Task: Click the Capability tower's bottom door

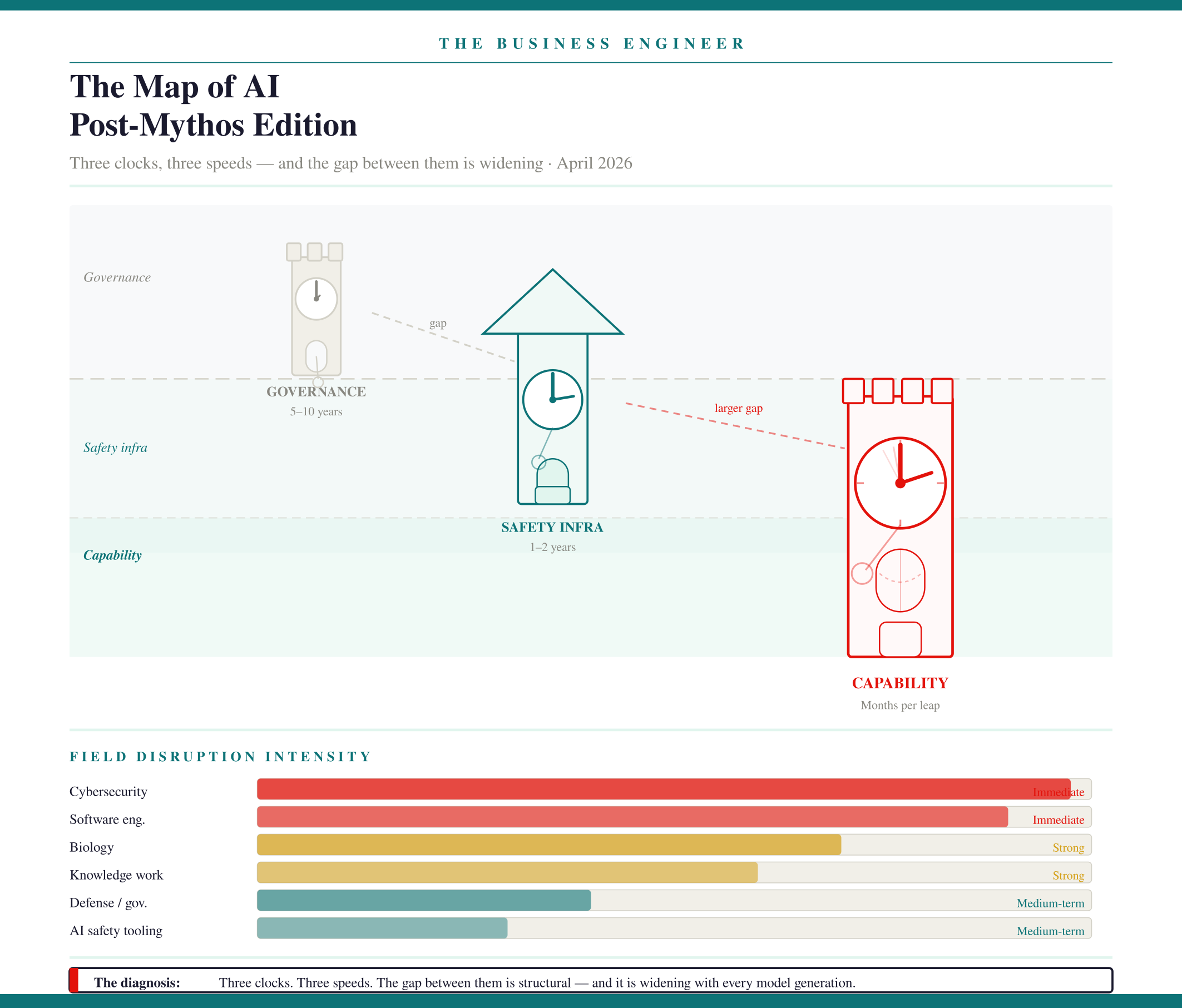Action: pos(899,639)
